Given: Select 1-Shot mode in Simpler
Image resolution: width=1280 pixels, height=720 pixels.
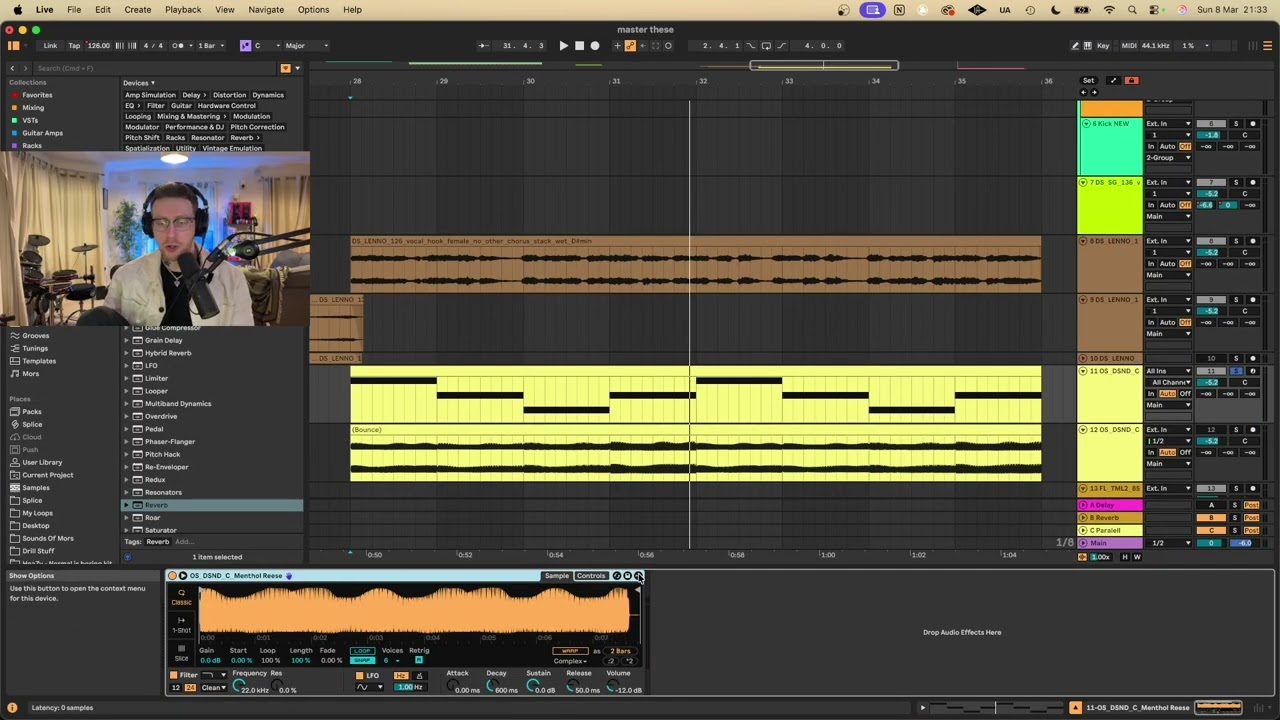Looking at the screenshot, I should click(181, 625).
